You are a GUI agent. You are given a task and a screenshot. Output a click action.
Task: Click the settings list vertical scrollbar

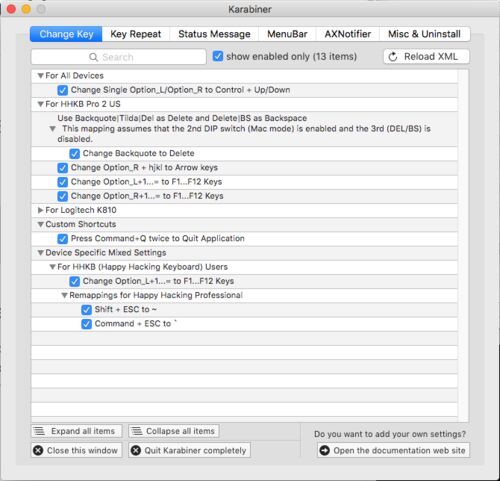463,245
